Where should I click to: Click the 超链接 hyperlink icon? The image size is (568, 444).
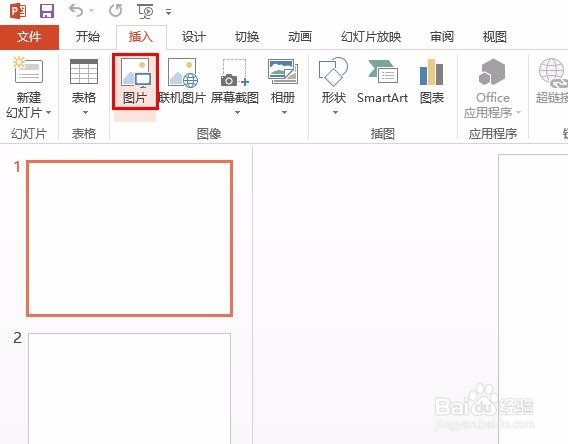[x=553, y=73]
